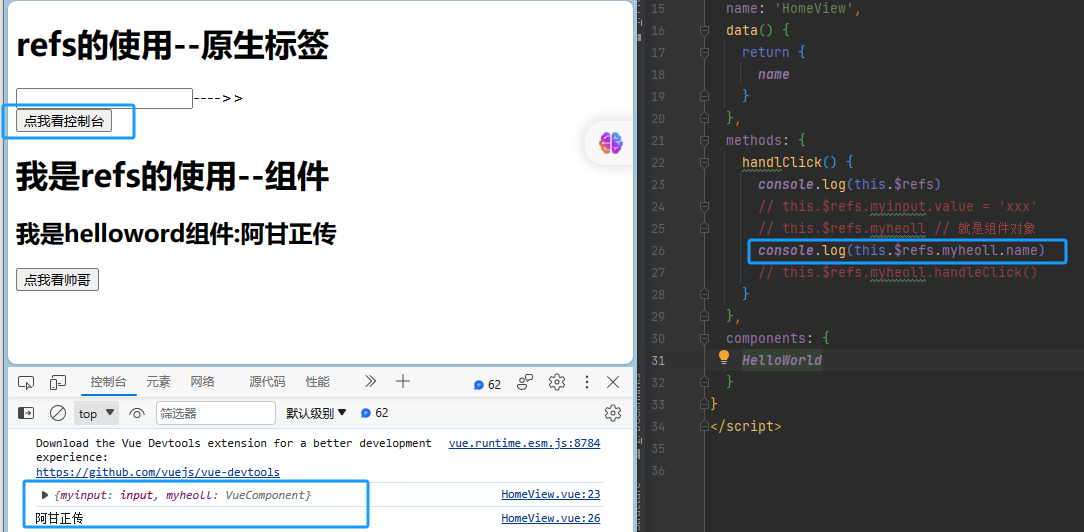1084x532 pixels.
Task: Show more DevTools tabs chevron
Action: tap(371, 381)
